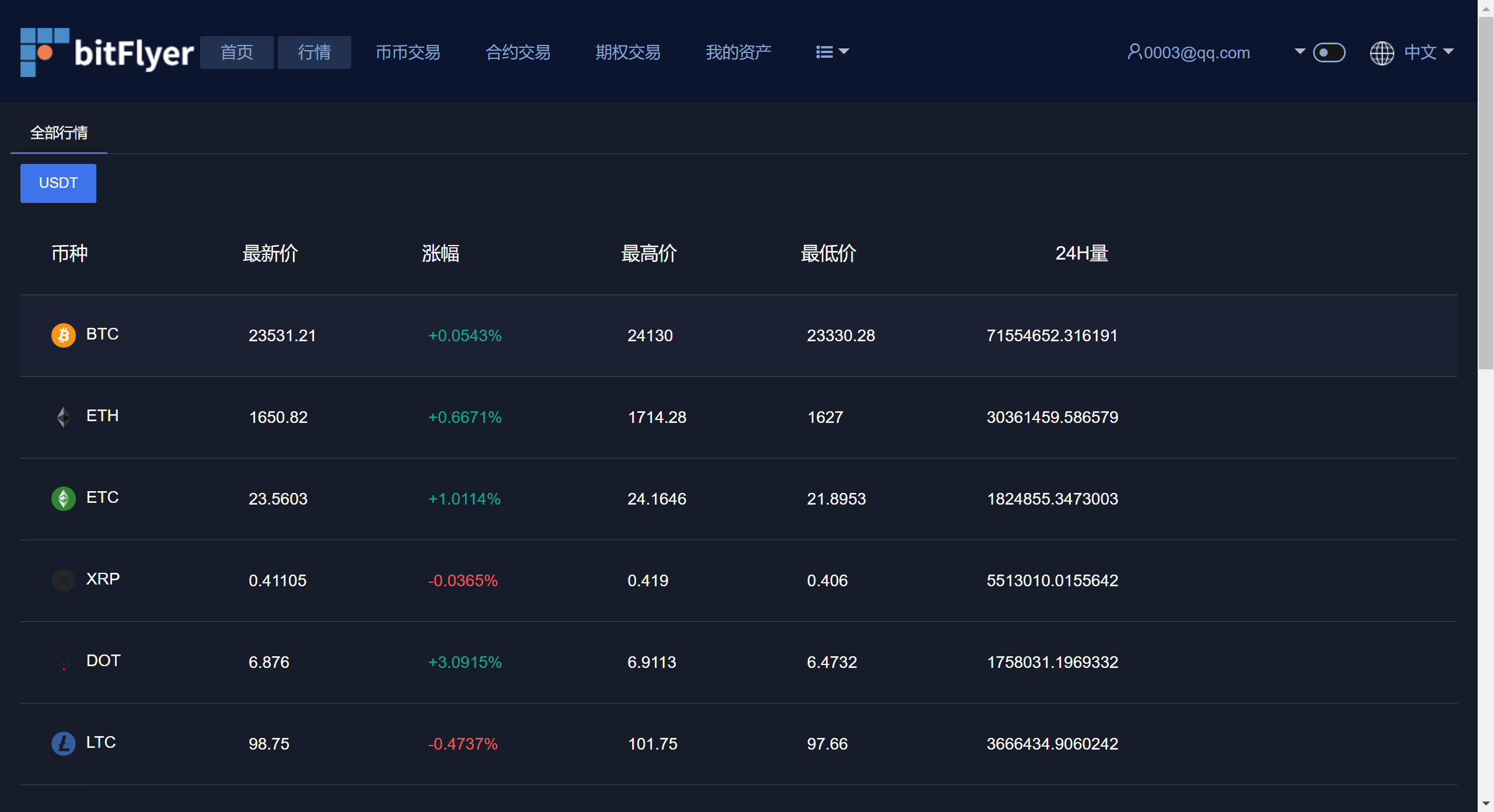1494x812 pixels.
Task: Select the 全部行情 tab
Action: click(x=59, y=133)
